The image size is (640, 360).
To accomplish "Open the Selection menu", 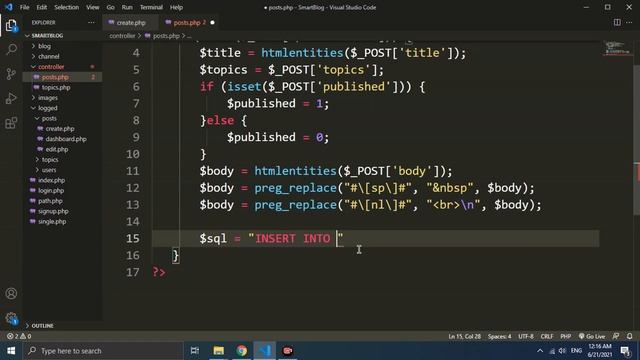I will coord(67,7).
